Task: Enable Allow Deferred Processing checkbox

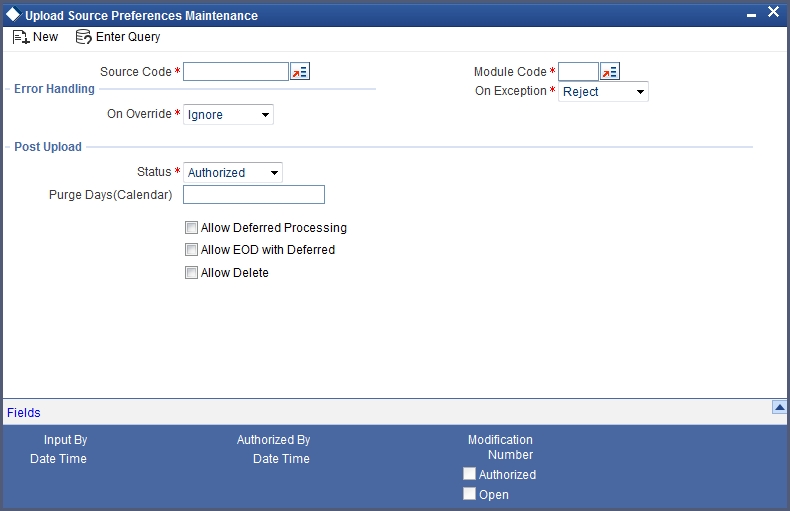Action: tap(191, 228)
